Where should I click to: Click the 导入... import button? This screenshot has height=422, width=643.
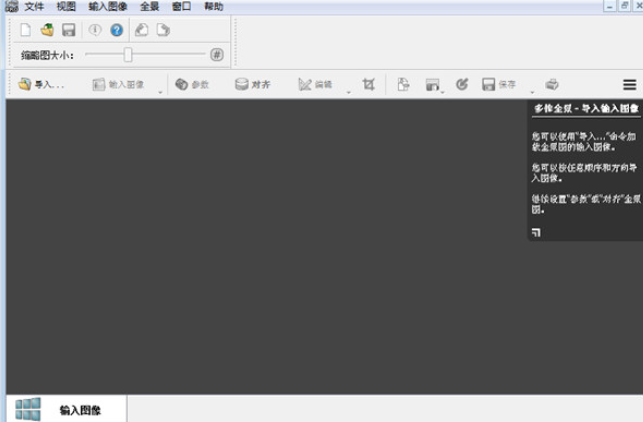[41, 84]
